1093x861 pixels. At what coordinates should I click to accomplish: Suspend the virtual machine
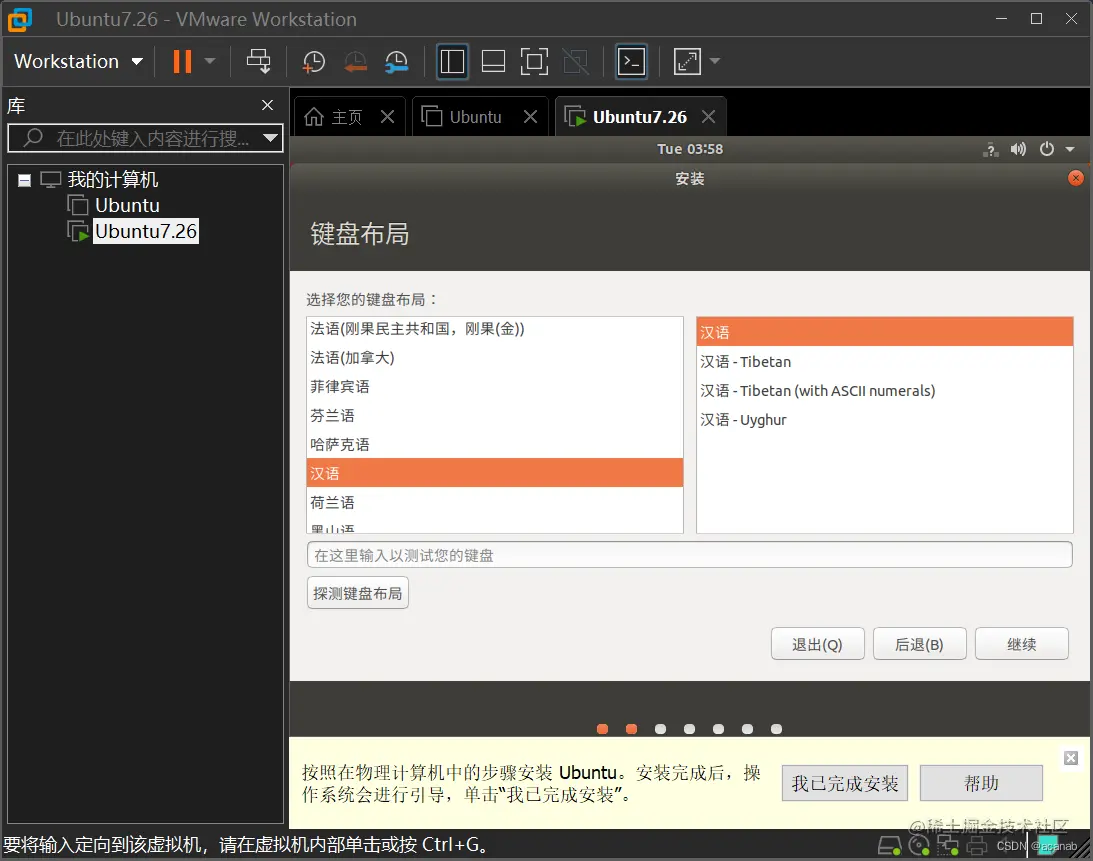click(x=184, y=61)
